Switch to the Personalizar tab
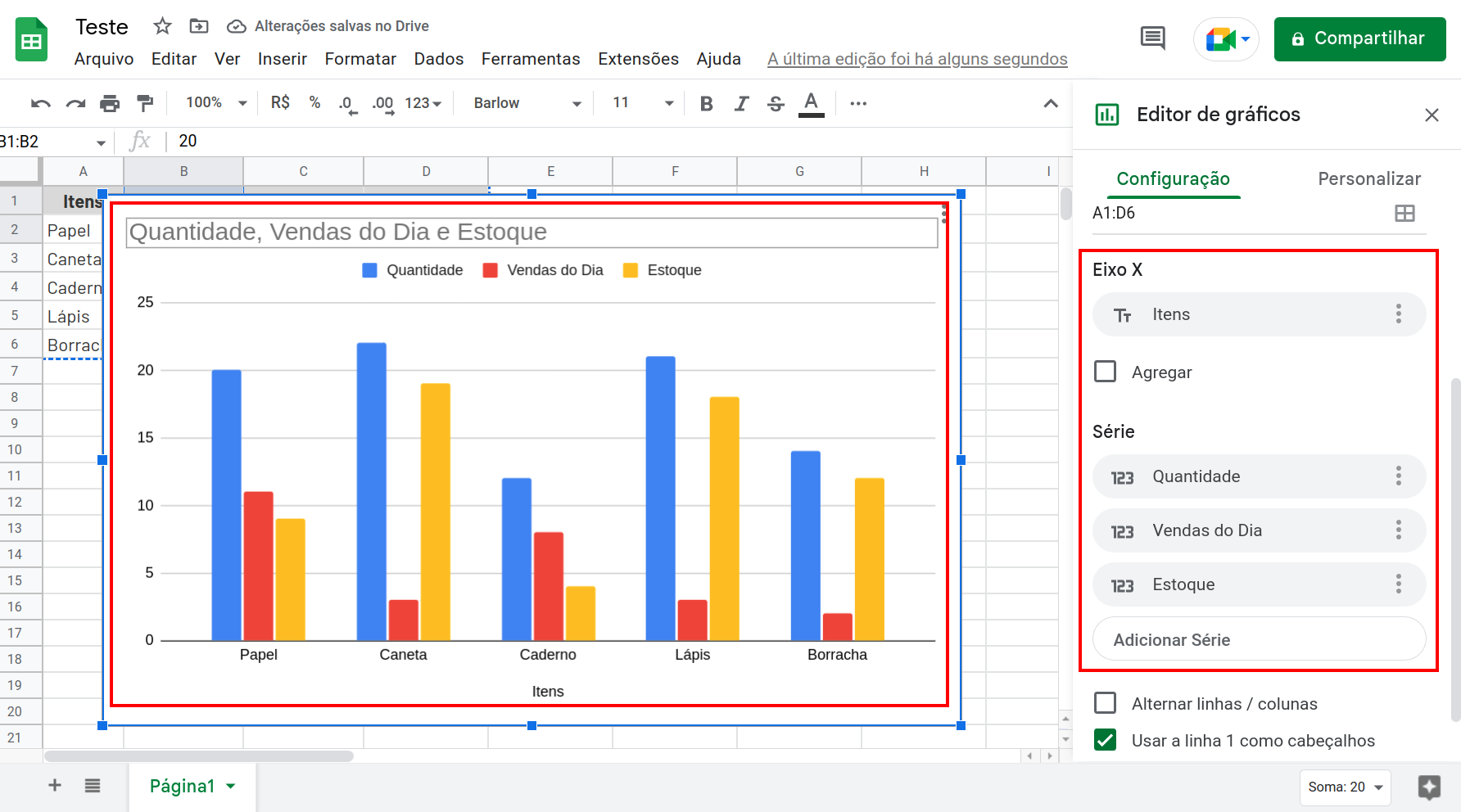This screenshot has height=812, width=1461. [1368, 178]
